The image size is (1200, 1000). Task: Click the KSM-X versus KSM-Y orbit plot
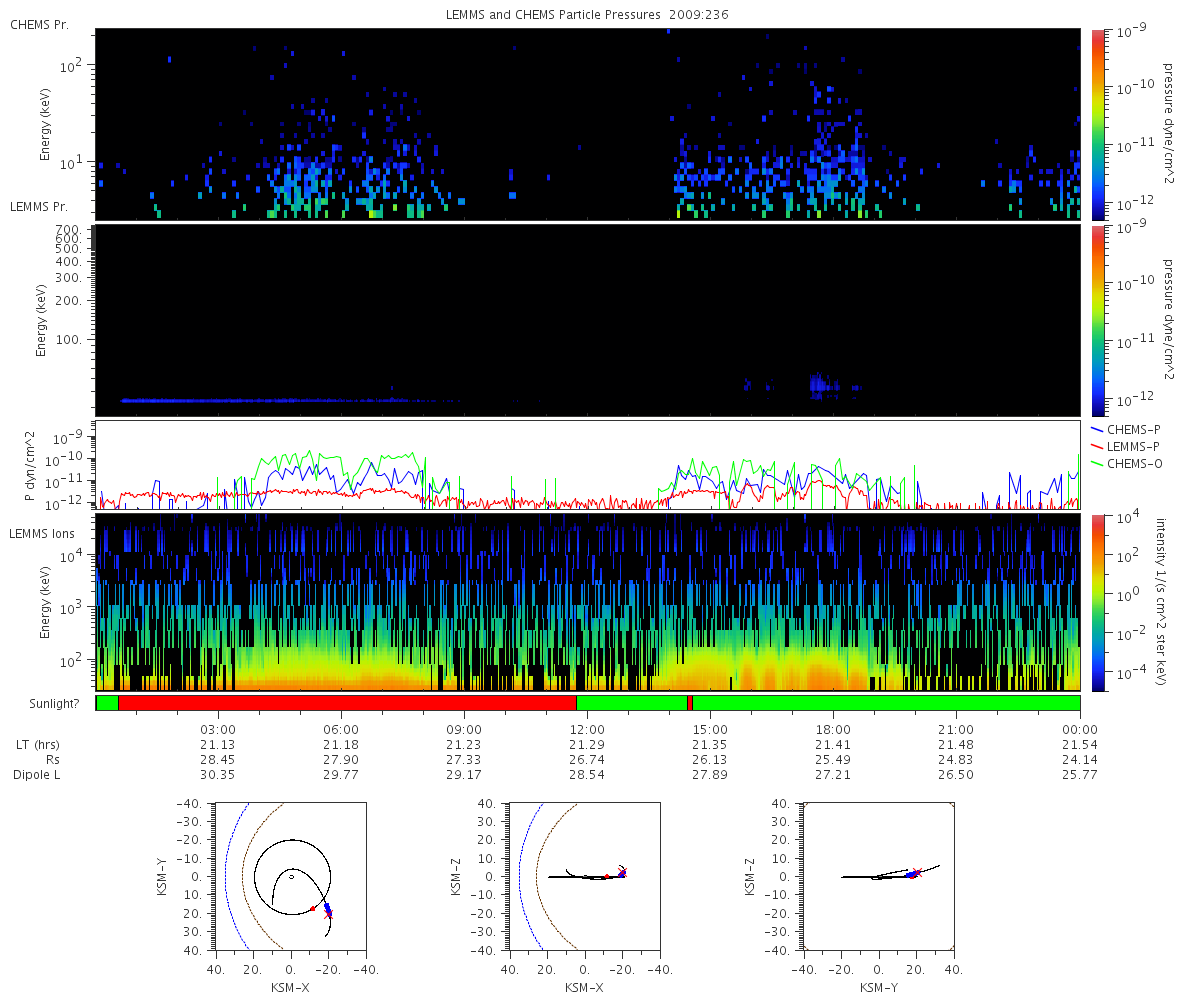click(290, 876)
